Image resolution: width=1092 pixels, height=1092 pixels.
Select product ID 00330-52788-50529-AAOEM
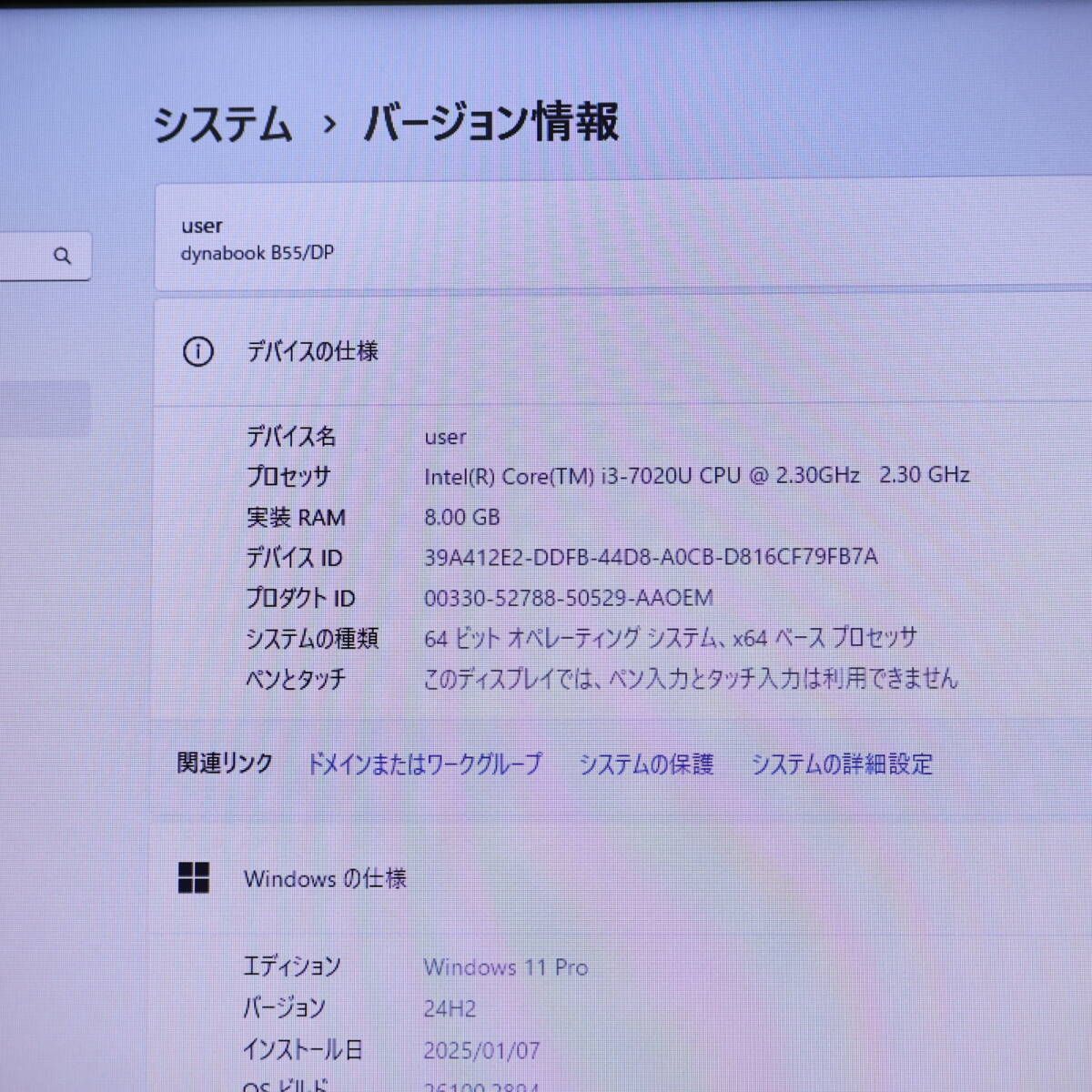pyautogui.click(x=569, y=598)
